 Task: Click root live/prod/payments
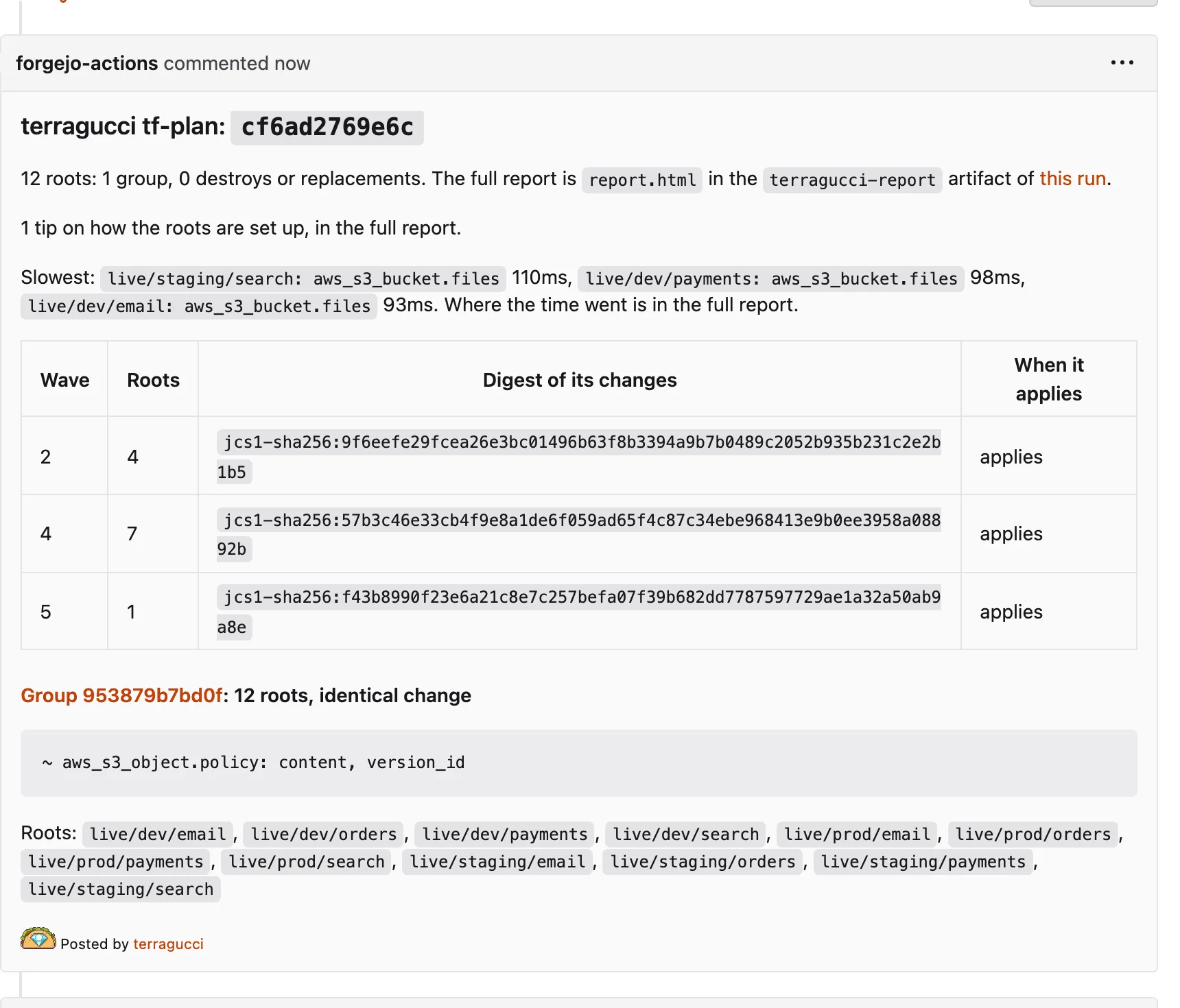116,861
